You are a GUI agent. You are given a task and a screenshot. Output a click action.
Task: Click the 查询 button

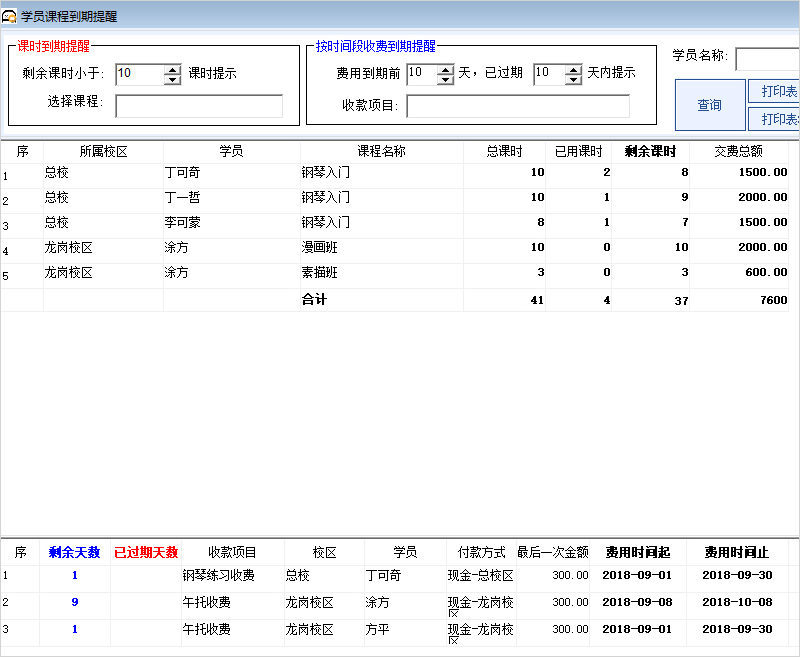[x=710, y=105]
